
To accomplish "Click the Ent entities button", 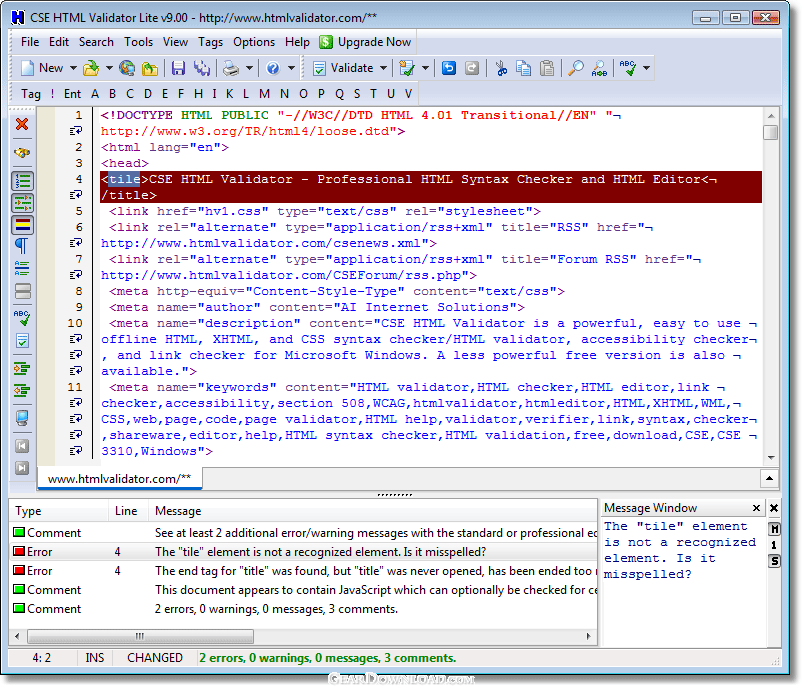I will point(72,94).
